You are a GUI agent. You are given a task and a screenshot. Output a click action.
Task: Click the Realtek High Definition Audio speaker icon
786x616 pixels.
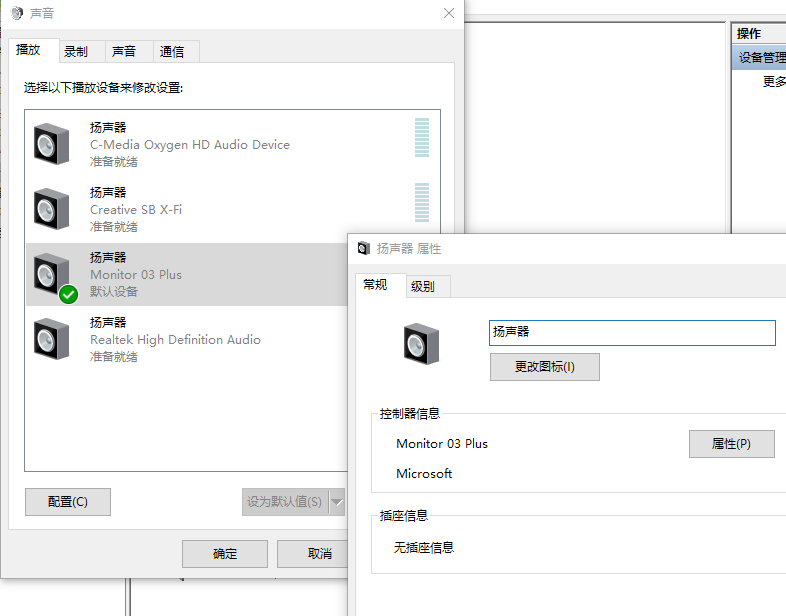tap(52, 339)
